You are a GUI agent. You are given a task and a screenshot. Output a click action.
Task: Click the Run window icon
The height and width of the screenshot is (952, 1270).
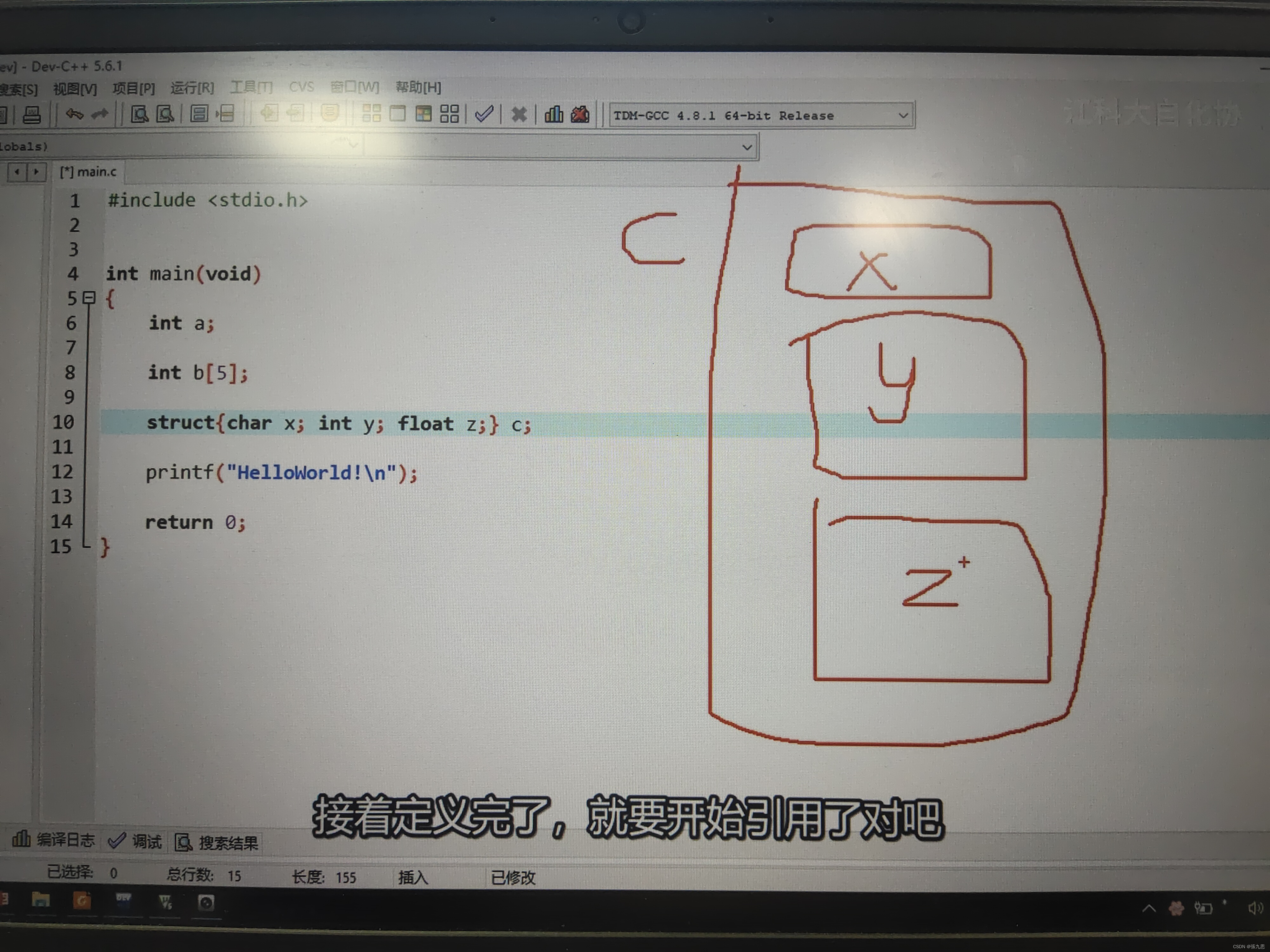tap(397, 114)
